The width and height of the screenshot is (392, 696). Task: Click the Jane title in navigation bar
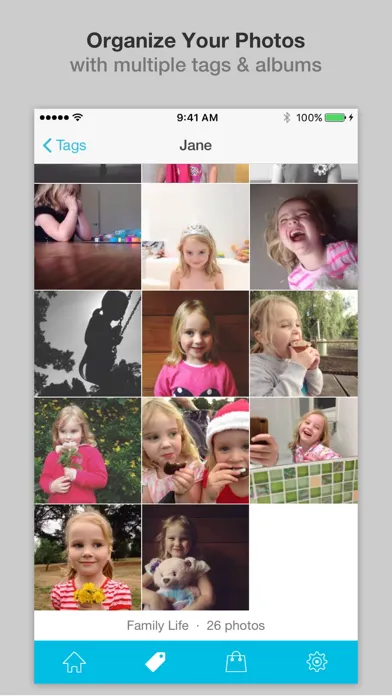196,145
